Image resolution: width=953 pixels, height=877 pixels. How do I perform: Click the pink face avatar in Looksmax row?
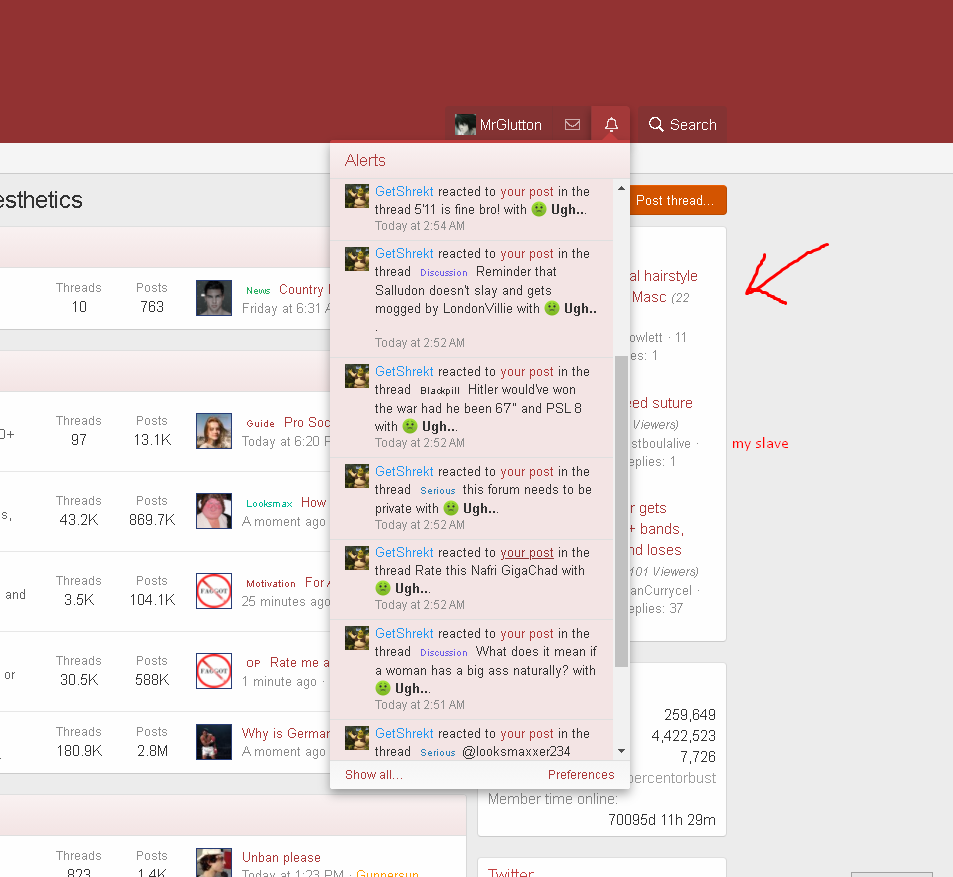click(x=214, y=511)
